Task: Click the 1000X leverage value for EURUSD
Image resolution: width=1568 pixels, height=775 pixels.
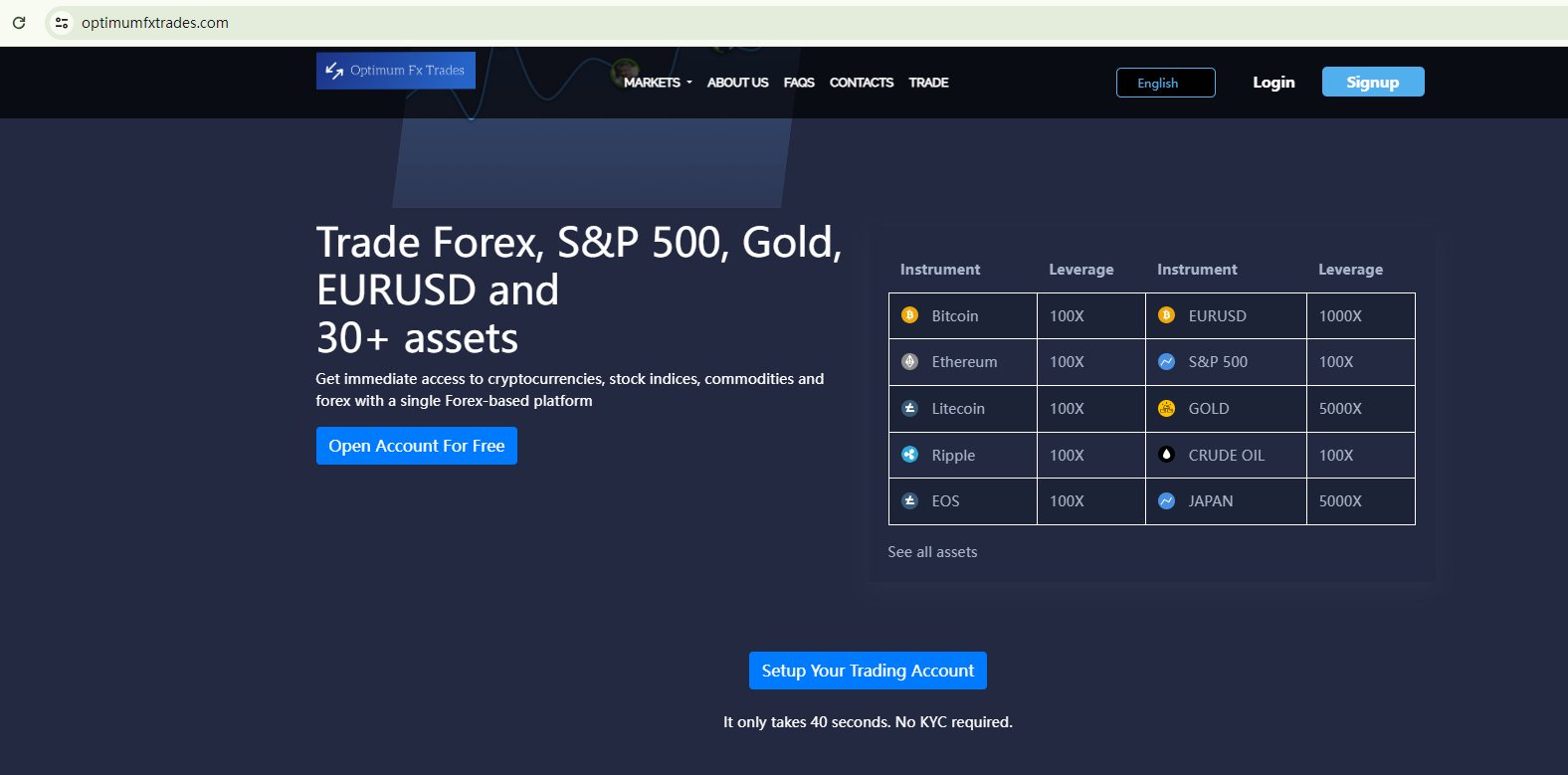Action: click(x=1340, y=316)
